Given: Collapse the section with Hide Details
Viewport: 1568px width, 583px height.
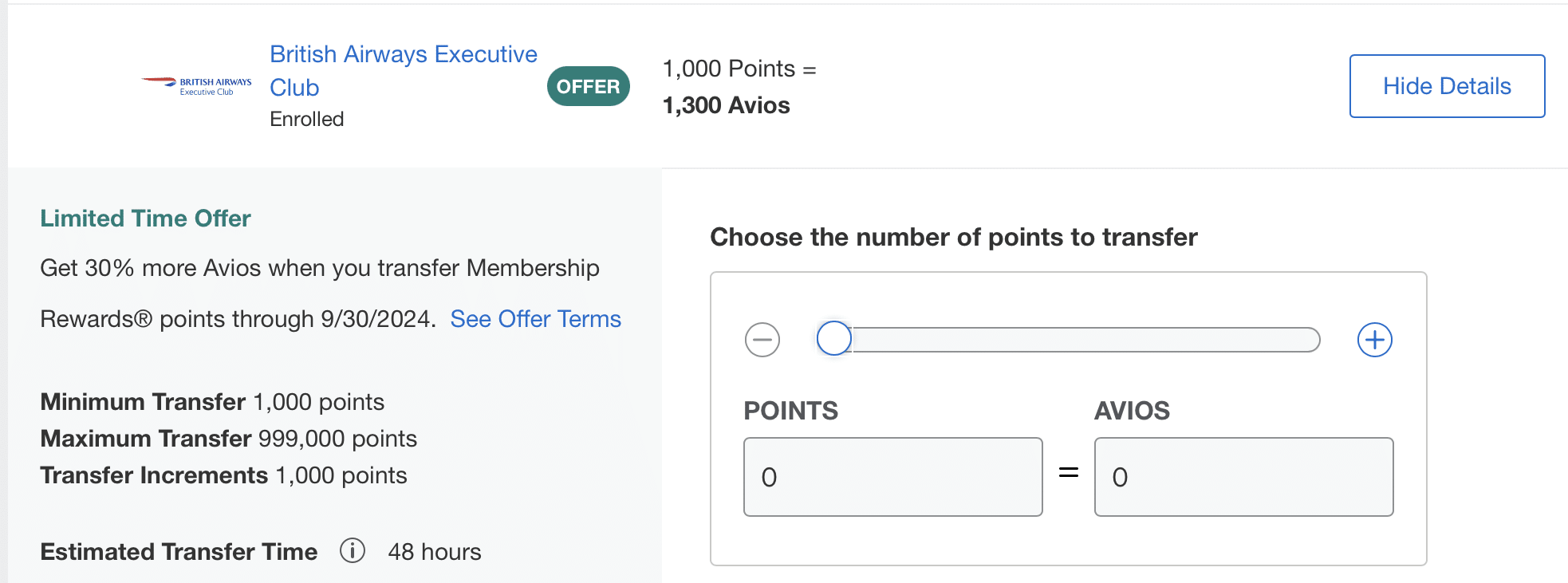Looking at the screenshot, I should [1446, 86].
